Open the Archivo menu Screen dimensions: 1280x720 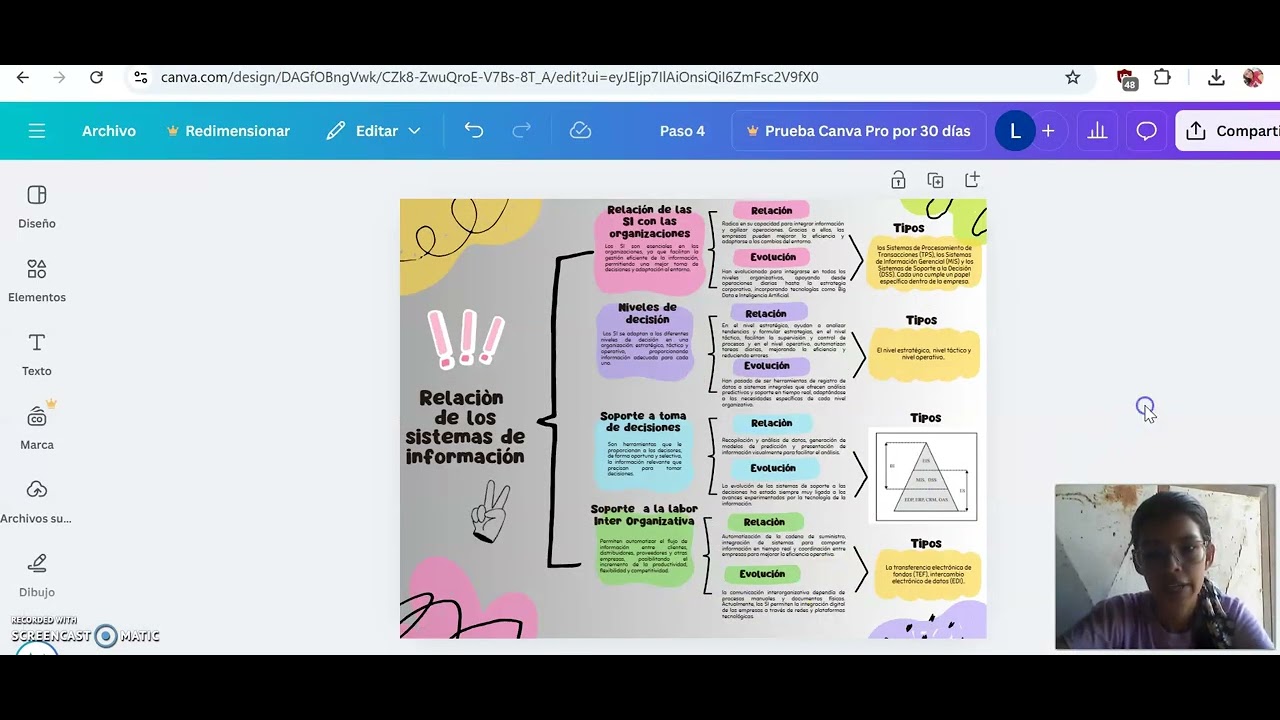coord(109,131)
